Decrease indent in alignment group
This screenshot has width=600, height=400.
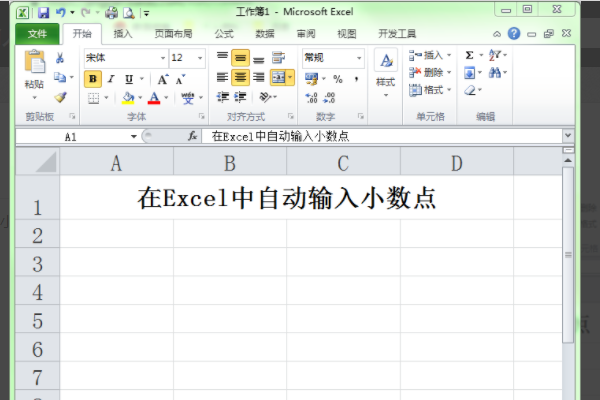point(223,97)
